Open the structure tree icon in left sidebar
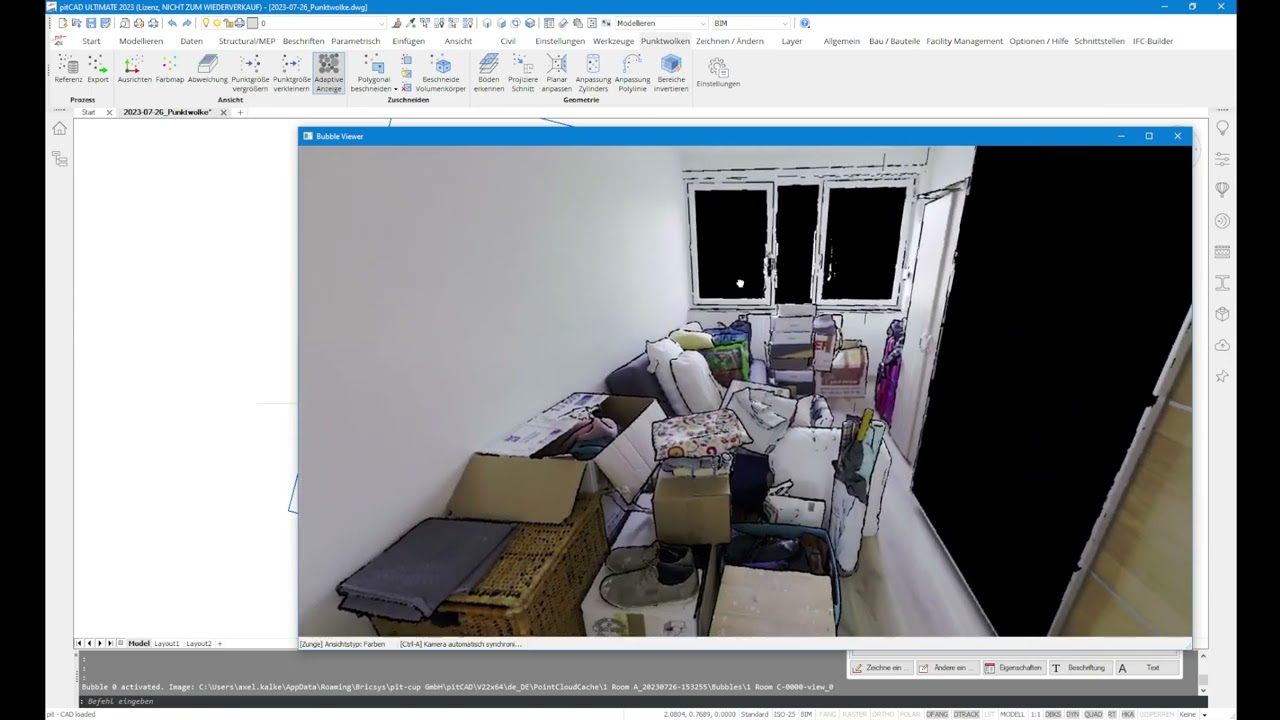Image resolution: width=1280 pixels, height=720 pixels. pyautogui.click(x=59, y=159)
